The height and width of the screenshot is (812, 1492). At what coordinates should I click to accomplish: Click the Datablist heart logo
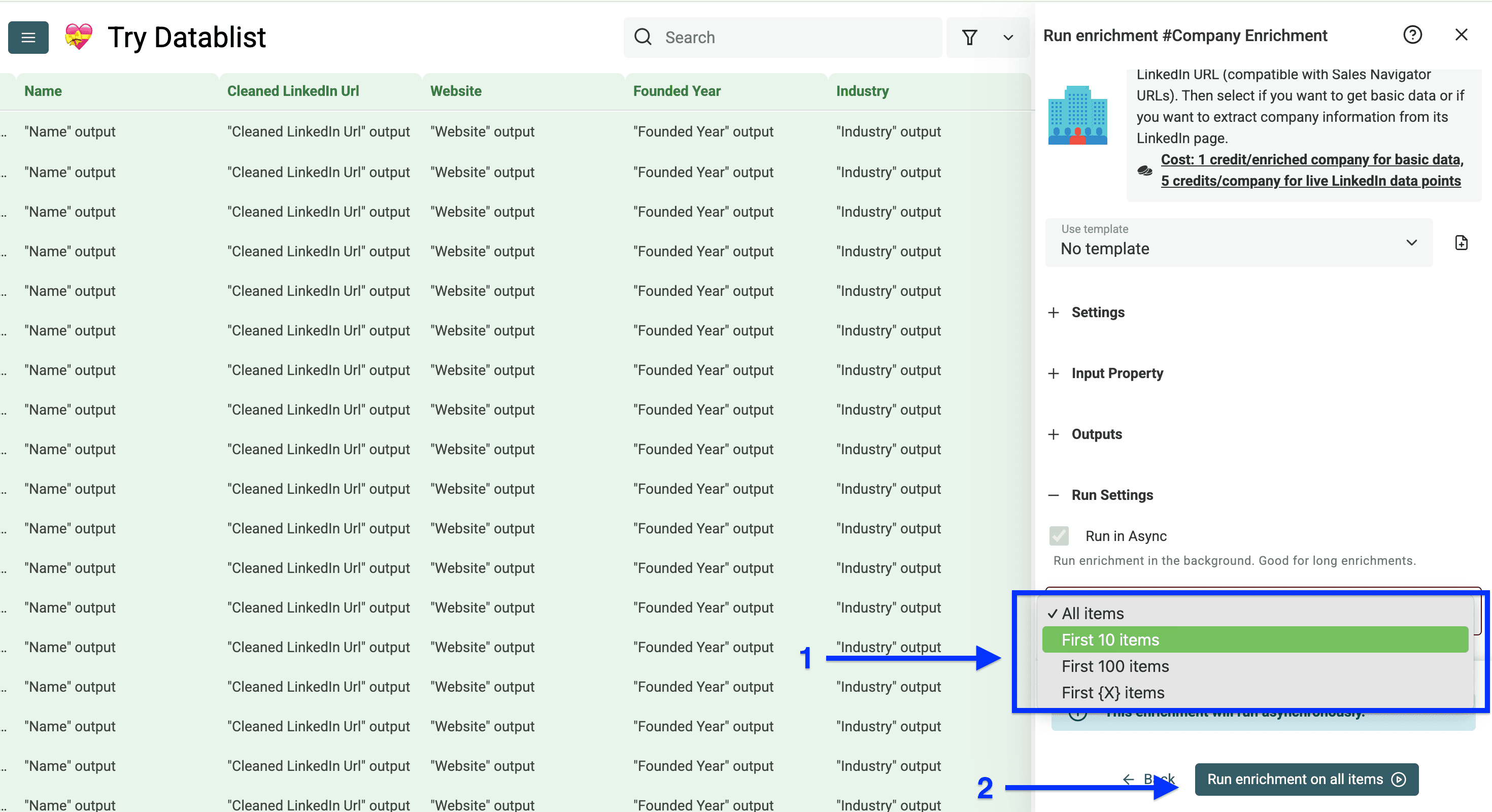pos(78,37)
